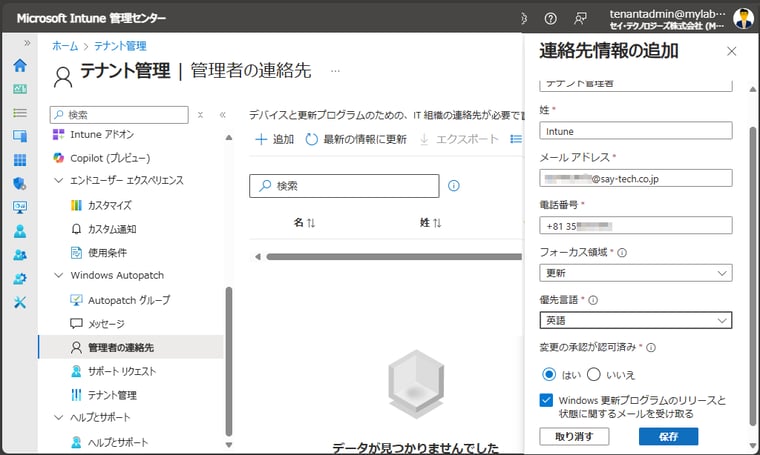The width and height of the screenshot is (760, 455).
Task: Open the page more options ellipsis
Action: pyautogui.click(x=335, y=71)
